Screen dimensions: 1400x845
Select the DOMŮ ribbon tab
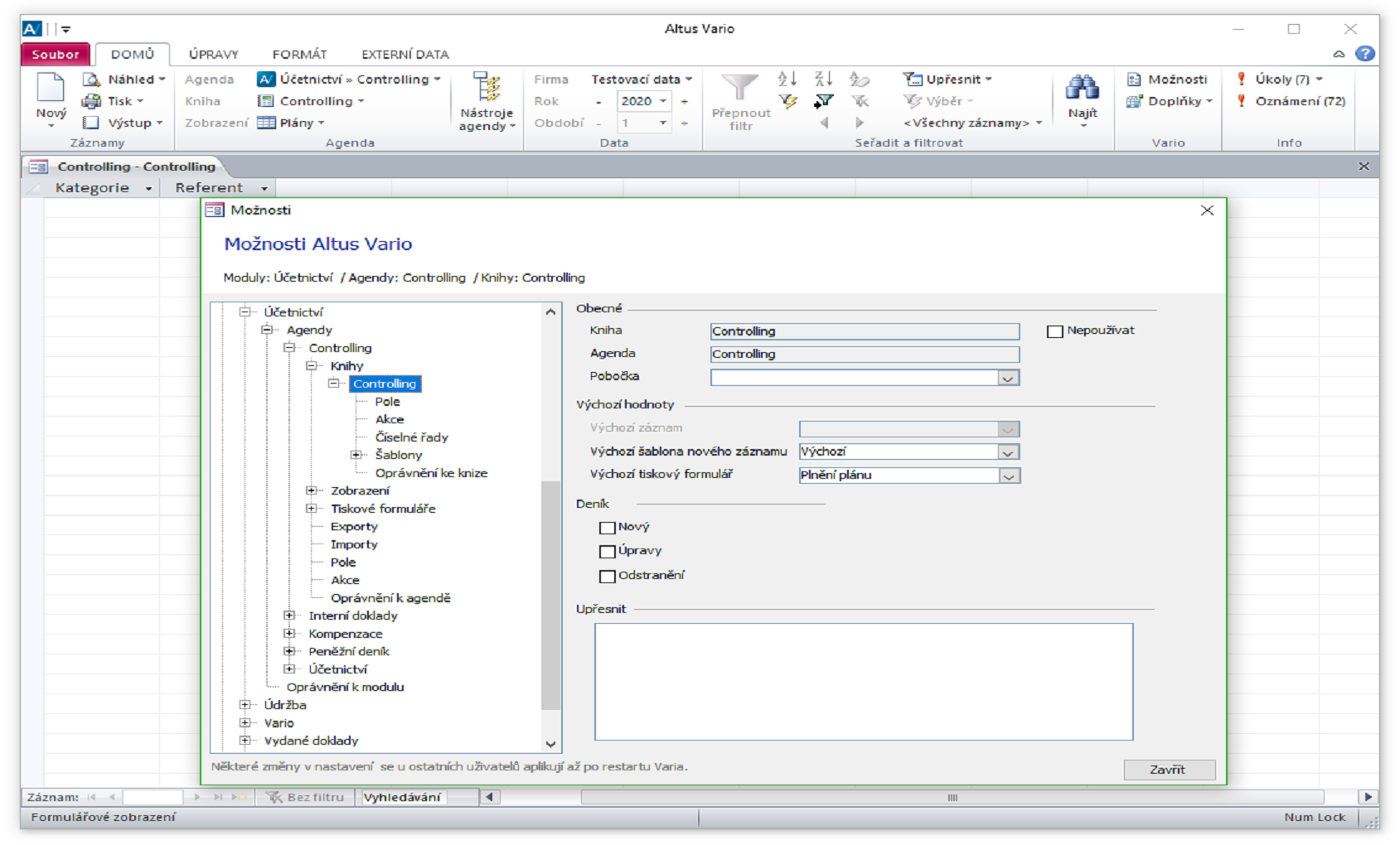[133, 54]
